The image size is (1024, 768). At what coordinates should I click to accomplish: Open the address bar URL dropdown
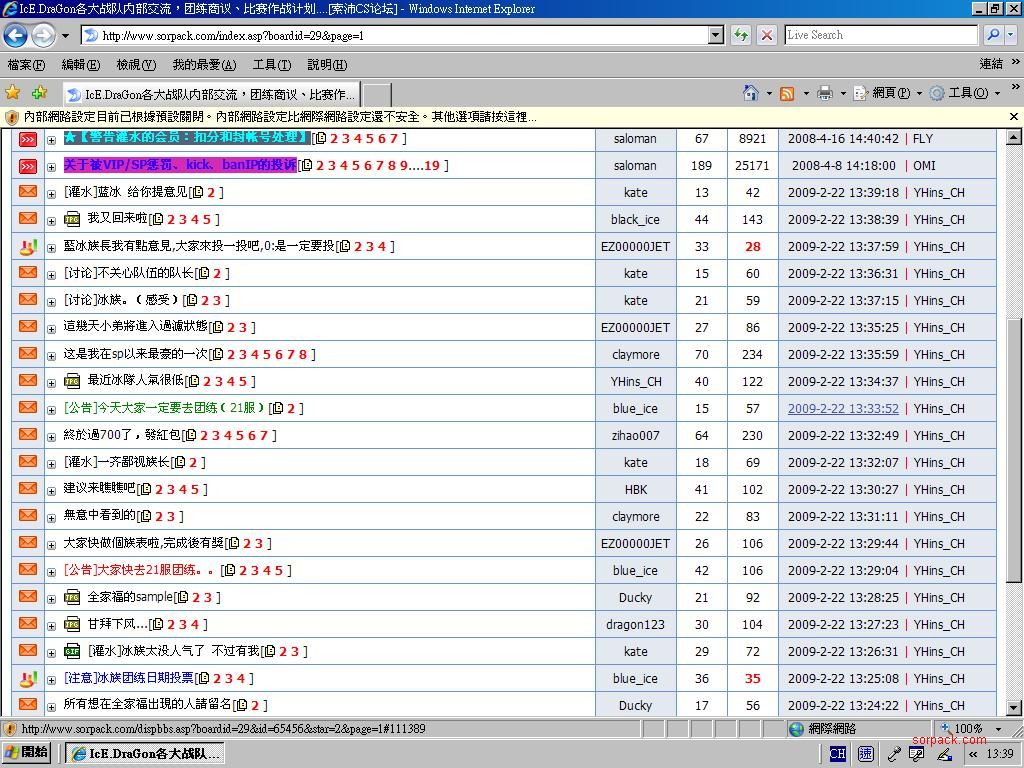pos(716,35)
